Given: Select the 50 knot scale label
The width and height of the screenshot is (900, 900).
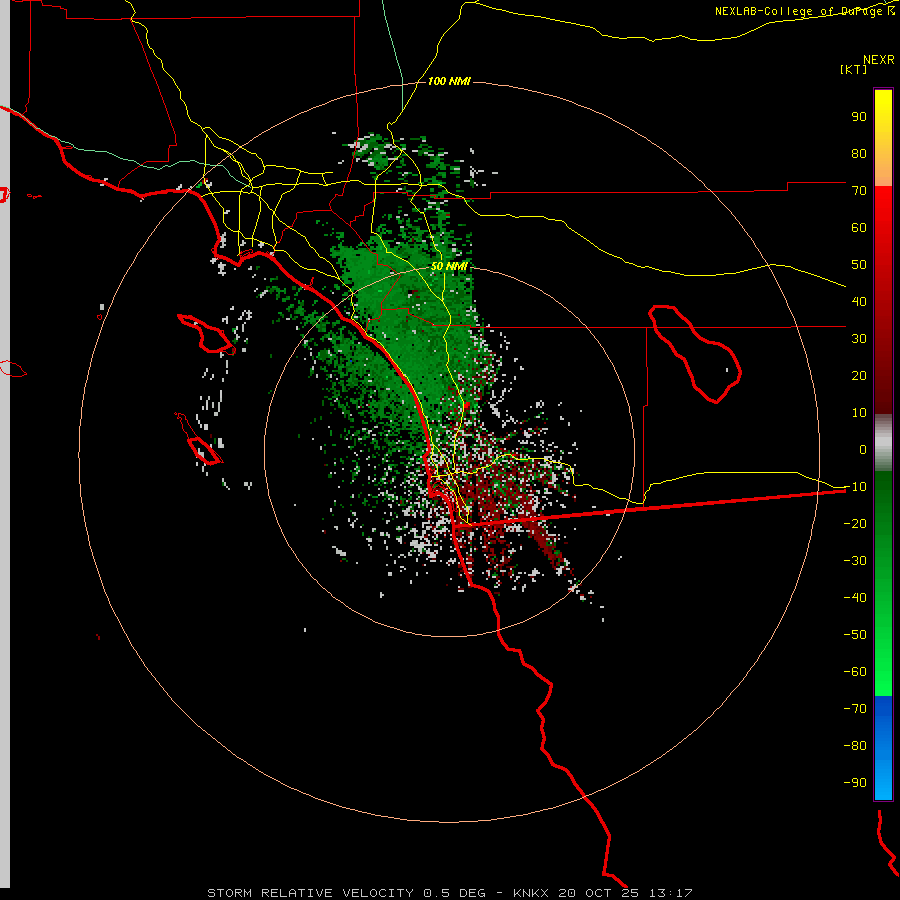Looking at the screenshot, I should click(859, 265).
